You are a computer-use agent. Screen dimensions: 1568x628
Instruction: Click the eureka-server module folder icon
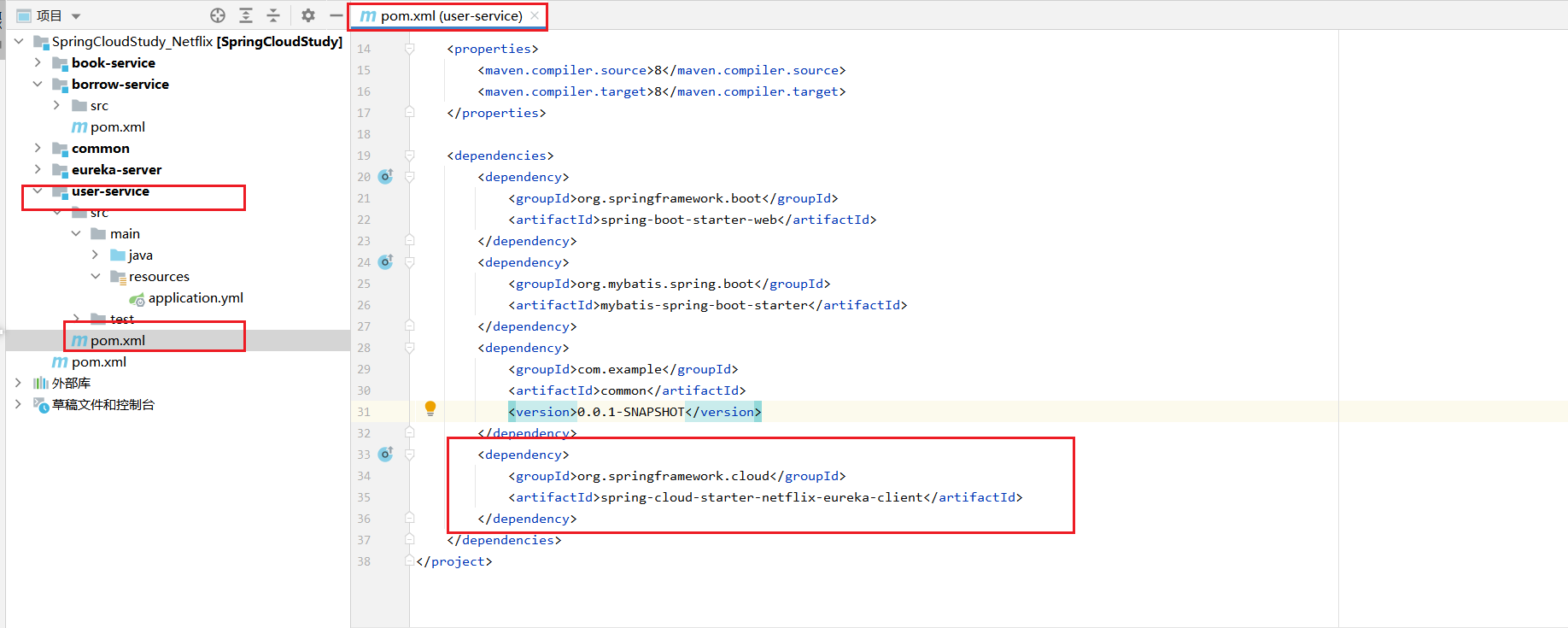(60, 169)
